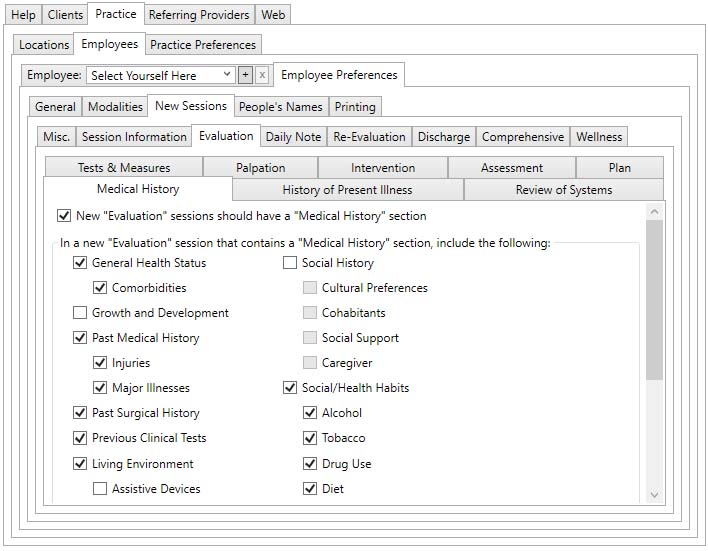Click the x button beside Employee dropdown

262,75
